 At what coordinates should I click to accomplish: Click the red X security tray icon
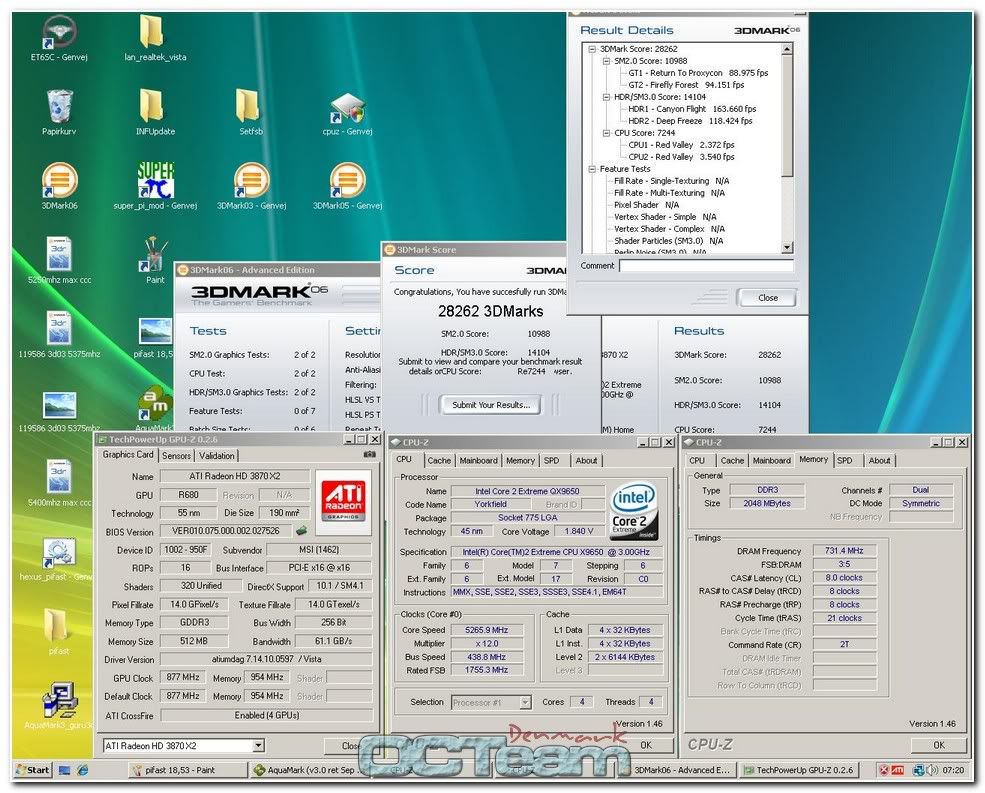884,770
